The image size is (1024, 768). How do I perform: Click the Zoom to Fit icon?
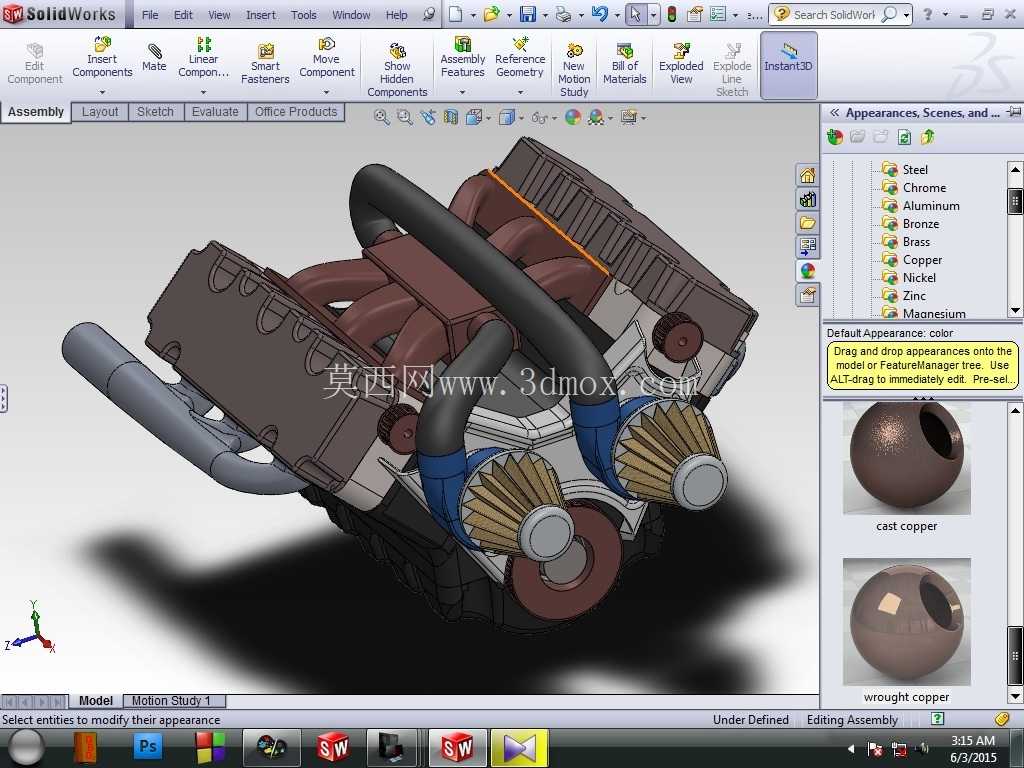[x=381, y=118]
